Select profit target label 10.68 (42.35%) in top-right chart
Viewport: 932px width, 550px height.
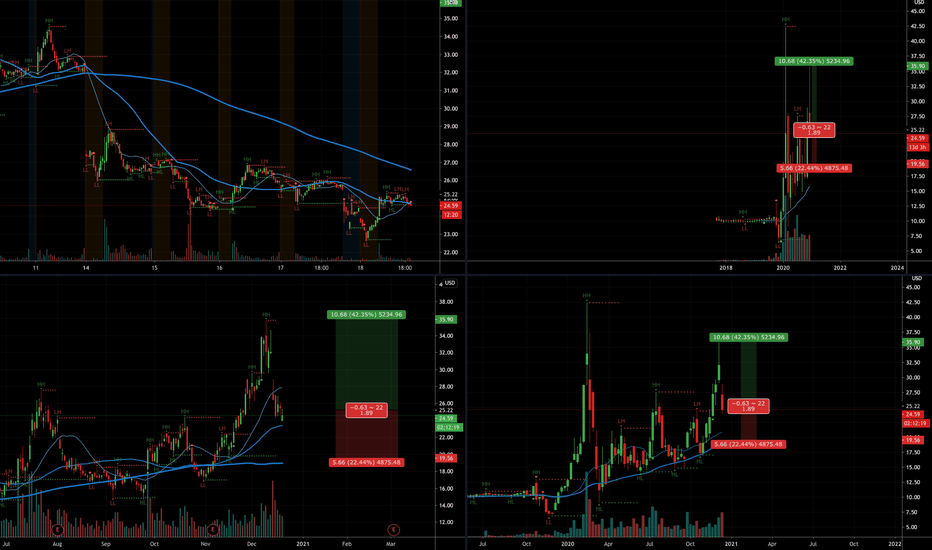point(814,61)
